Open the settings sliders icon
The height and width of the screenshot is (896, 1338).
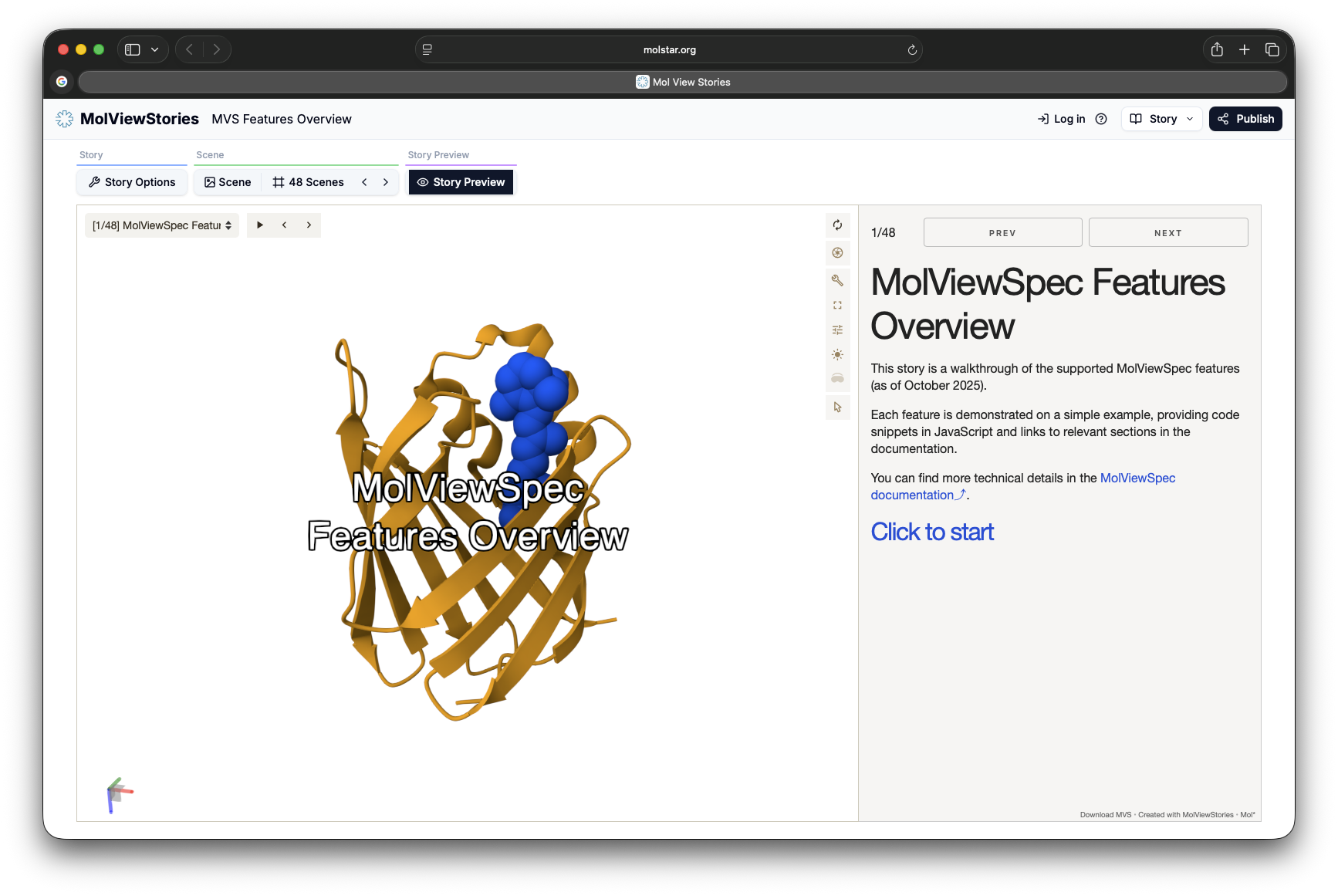[837, 330]
